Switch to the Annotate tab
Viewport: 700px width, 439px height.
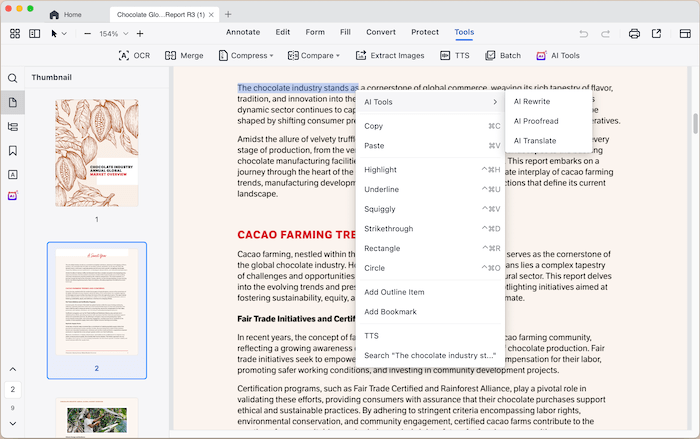(x=242, y=32)
